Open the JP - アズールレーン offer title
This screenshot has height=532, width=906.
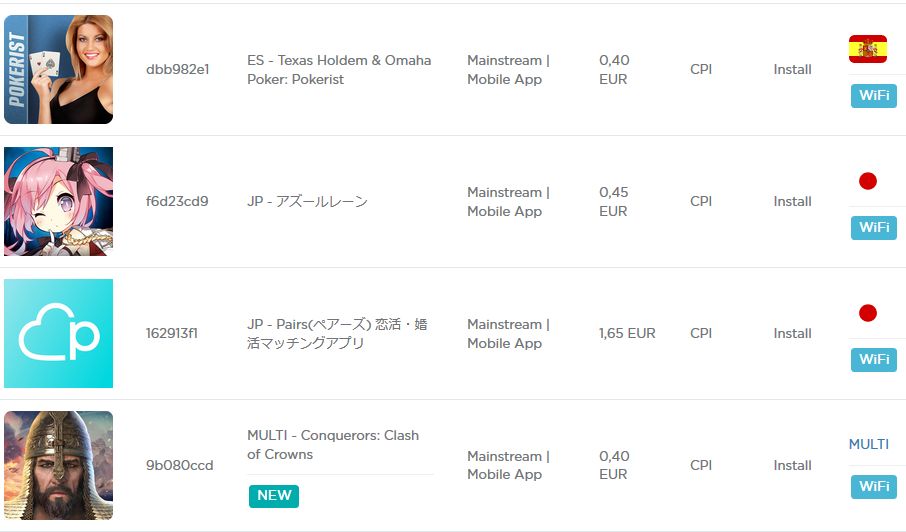(x=307, y=201)
